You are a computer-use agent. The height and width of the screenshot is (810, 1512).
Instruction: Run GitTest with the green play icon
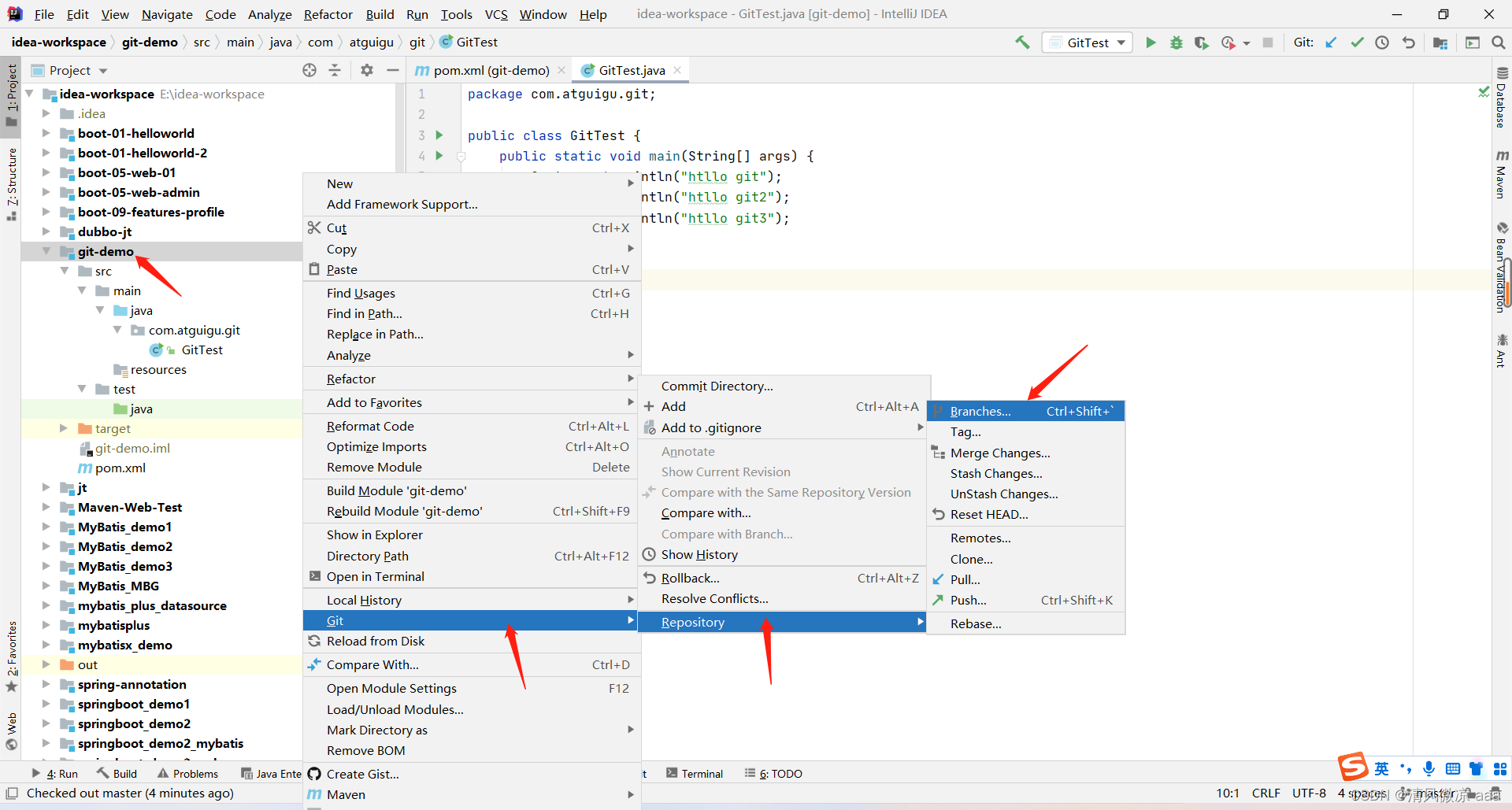(1151, 43)
